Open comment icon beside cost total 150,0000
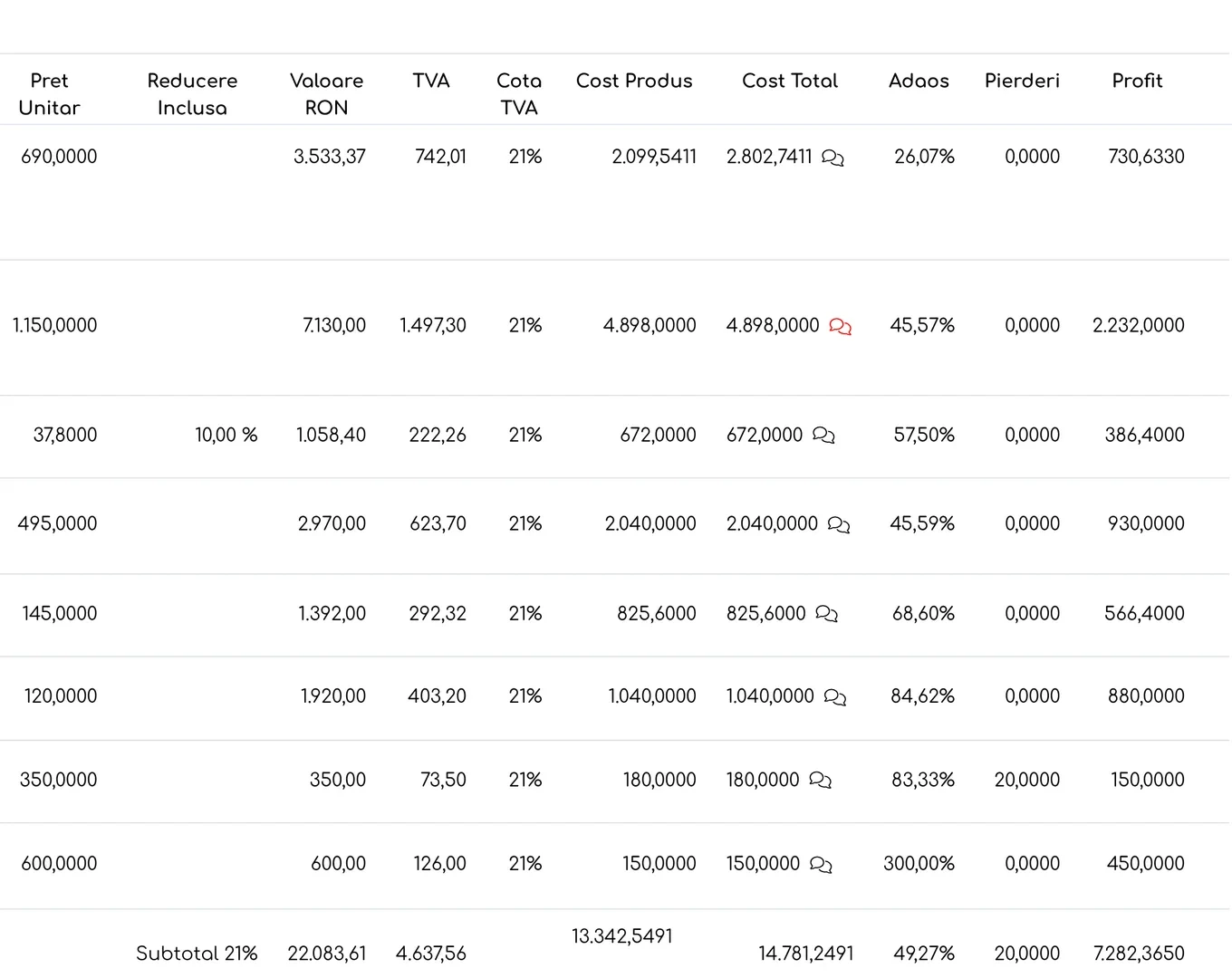The width and height of the screenshot is (1232, 978). coord(821,865)
